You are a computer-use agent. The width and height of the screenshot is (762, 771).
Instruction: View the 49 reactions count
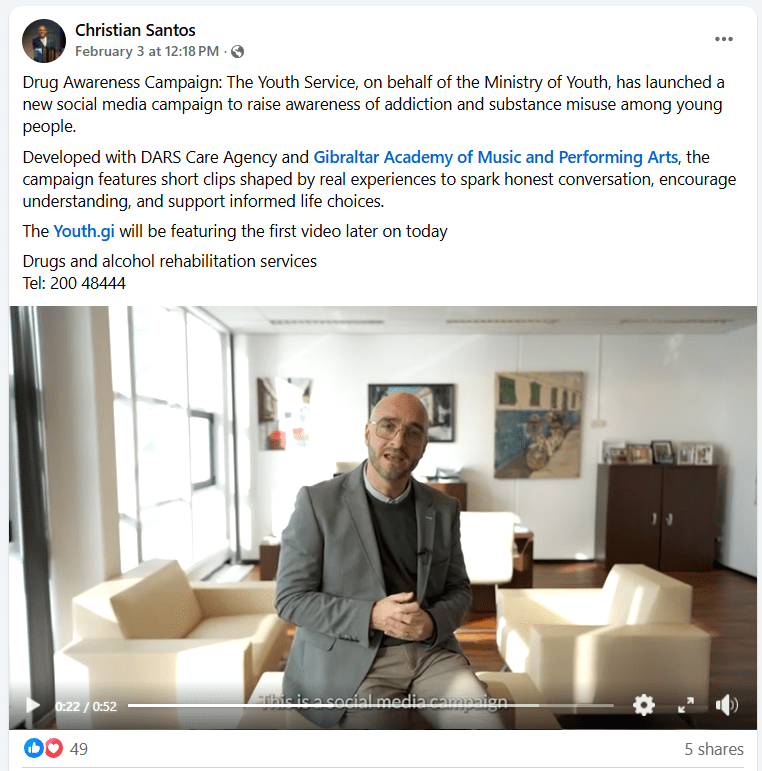click(x=79, y=749)
